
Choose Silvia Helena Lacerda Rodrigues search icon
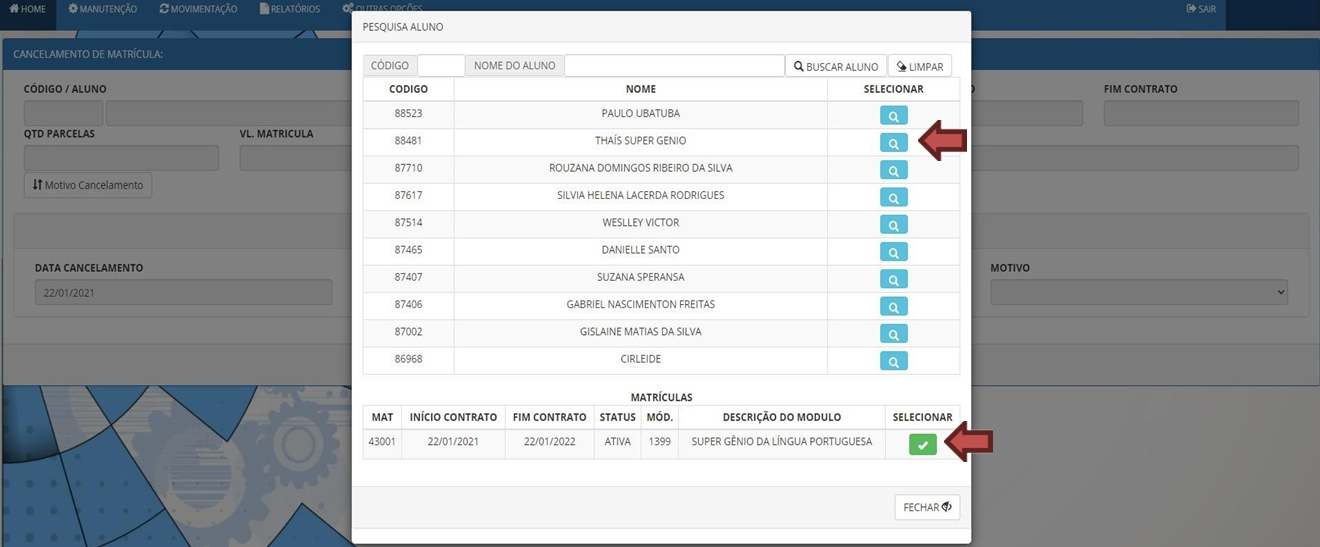click(893, 197)
